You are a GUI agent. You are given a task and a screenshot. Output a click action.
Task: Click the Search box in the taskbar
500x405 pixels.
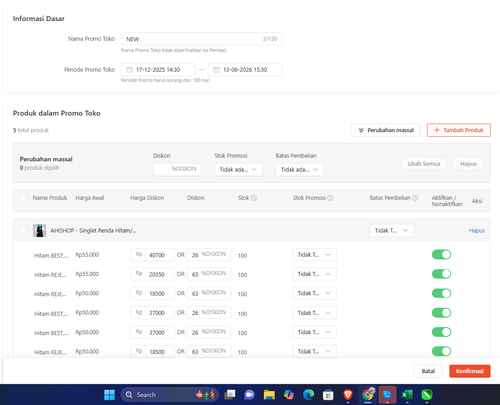pos(170,395)
